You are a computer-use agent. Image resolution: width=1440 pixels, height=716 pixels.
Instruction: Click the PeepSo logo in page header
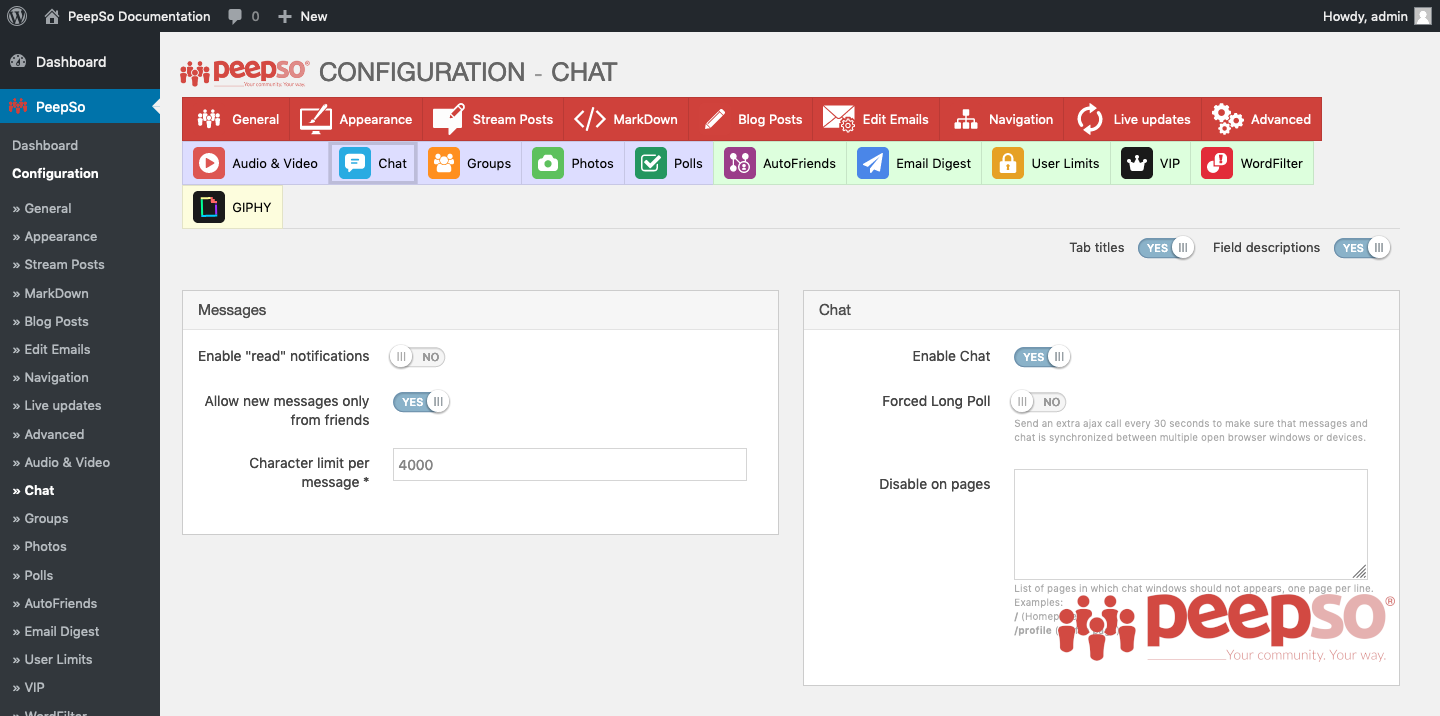coord(245,73)
